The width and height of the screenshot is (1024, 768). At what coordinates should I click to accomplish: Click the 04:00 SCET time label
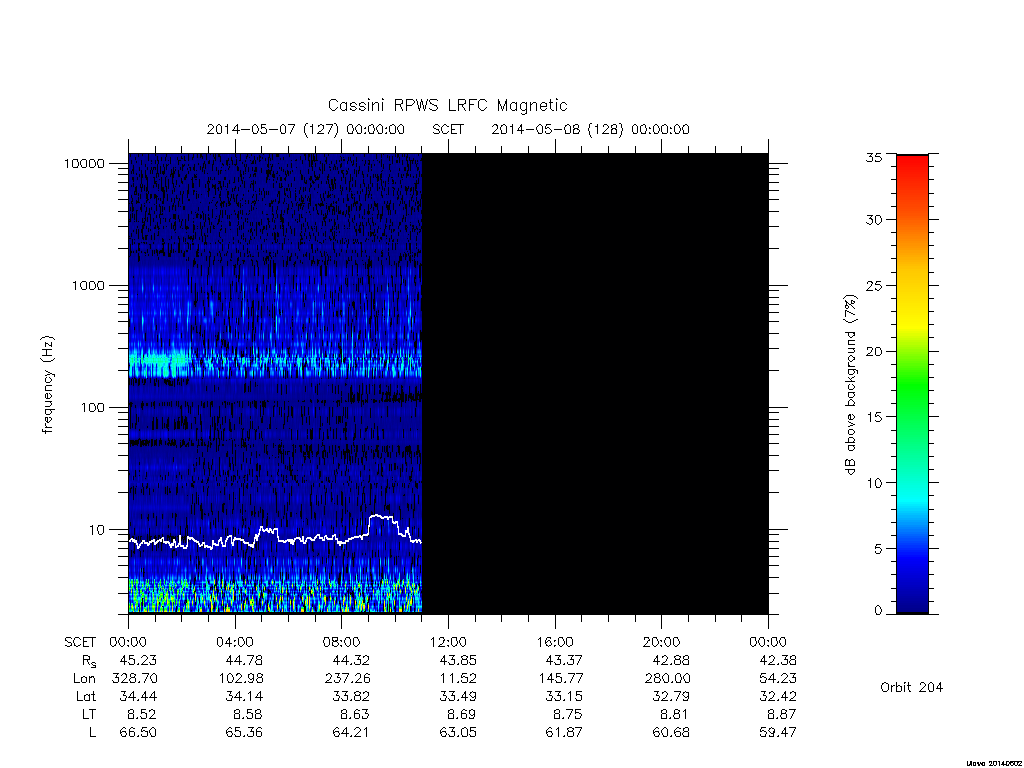[234, 642]
